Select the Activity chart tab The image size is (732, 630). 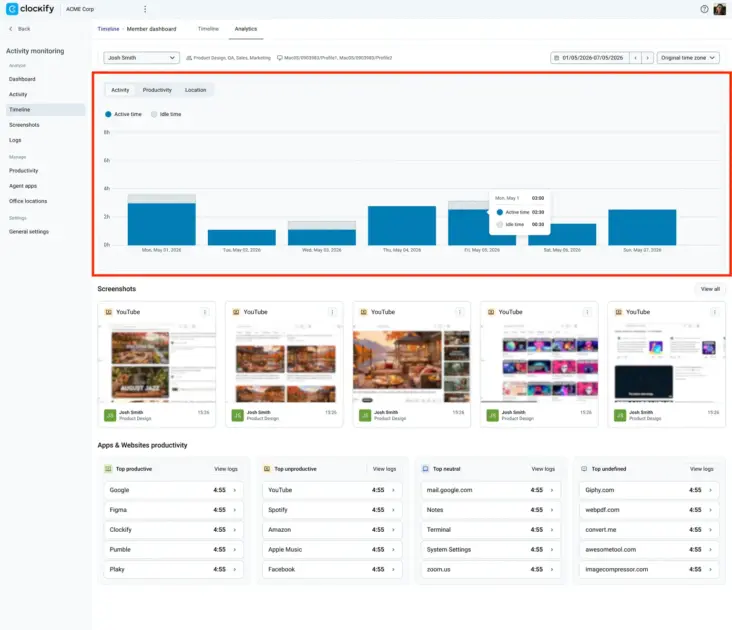120,90
